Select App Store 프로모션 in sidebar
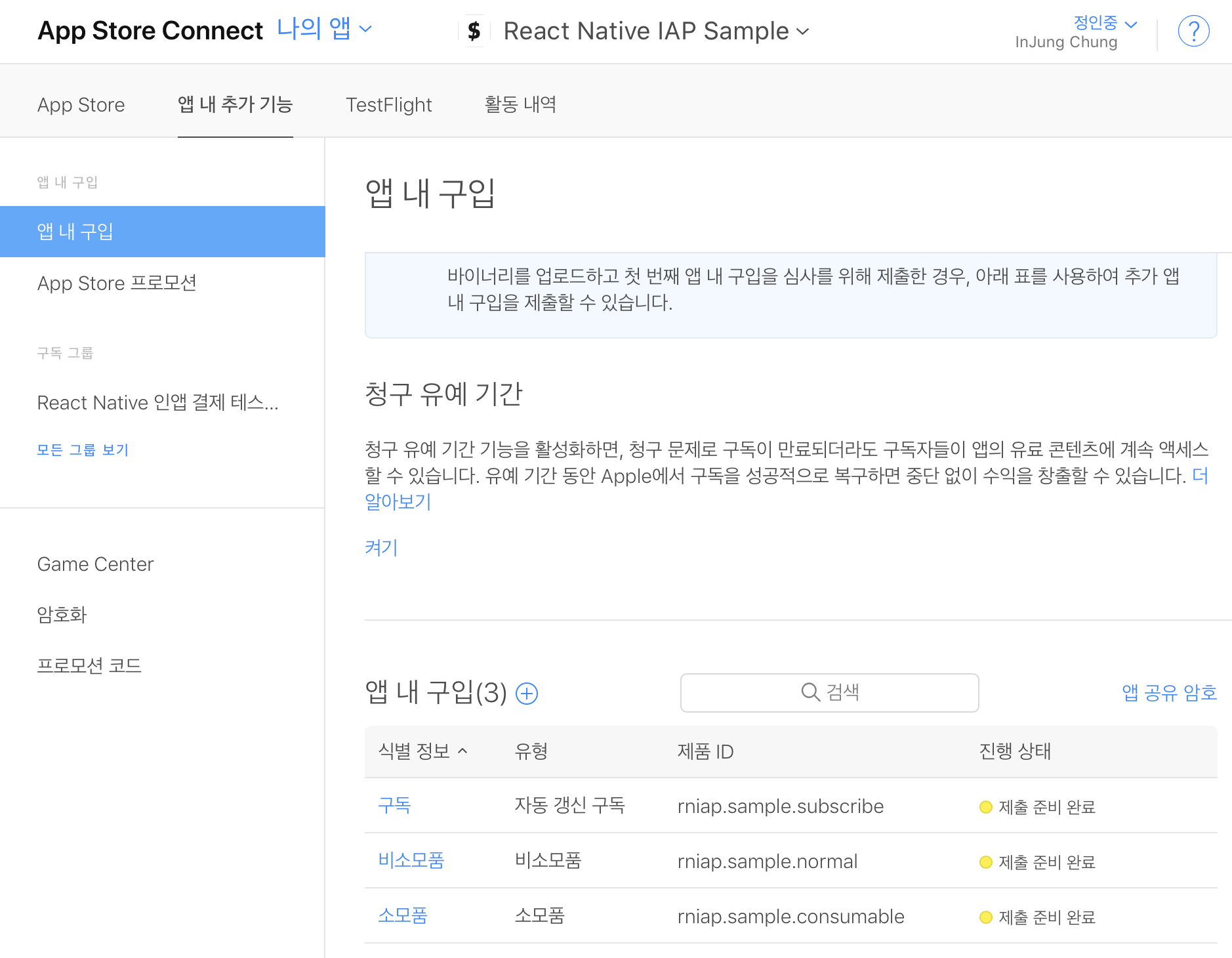Screen dimensions: 1232x958 click(x=117, y=283)
